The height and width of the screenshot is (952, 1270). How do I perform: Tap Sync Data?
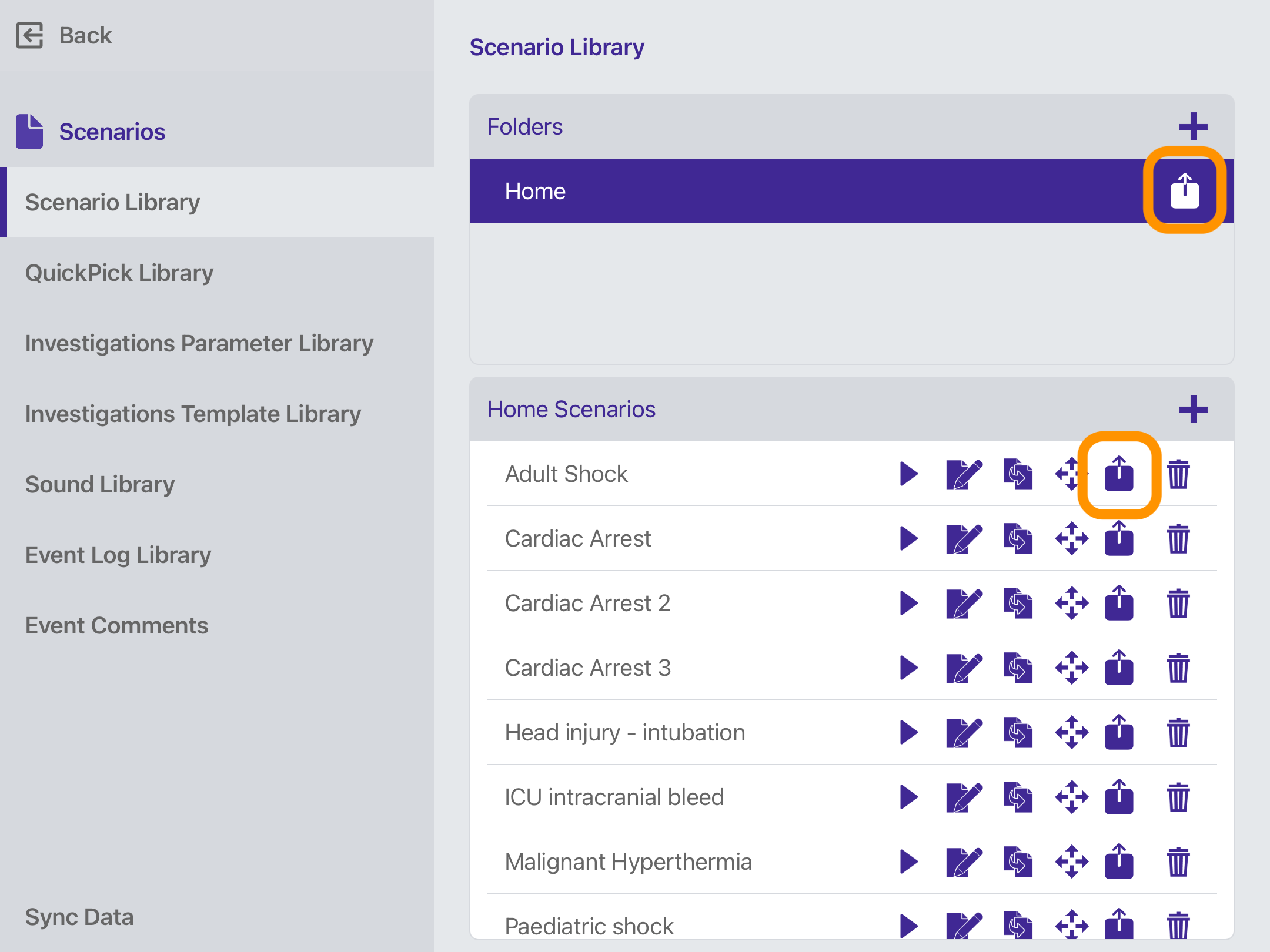tap(79, 917)
